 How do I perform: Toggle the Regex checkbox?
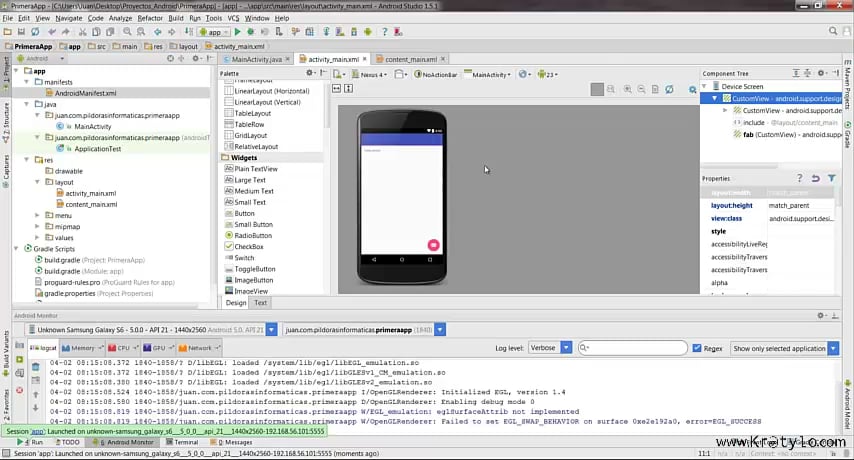point(697,348)
